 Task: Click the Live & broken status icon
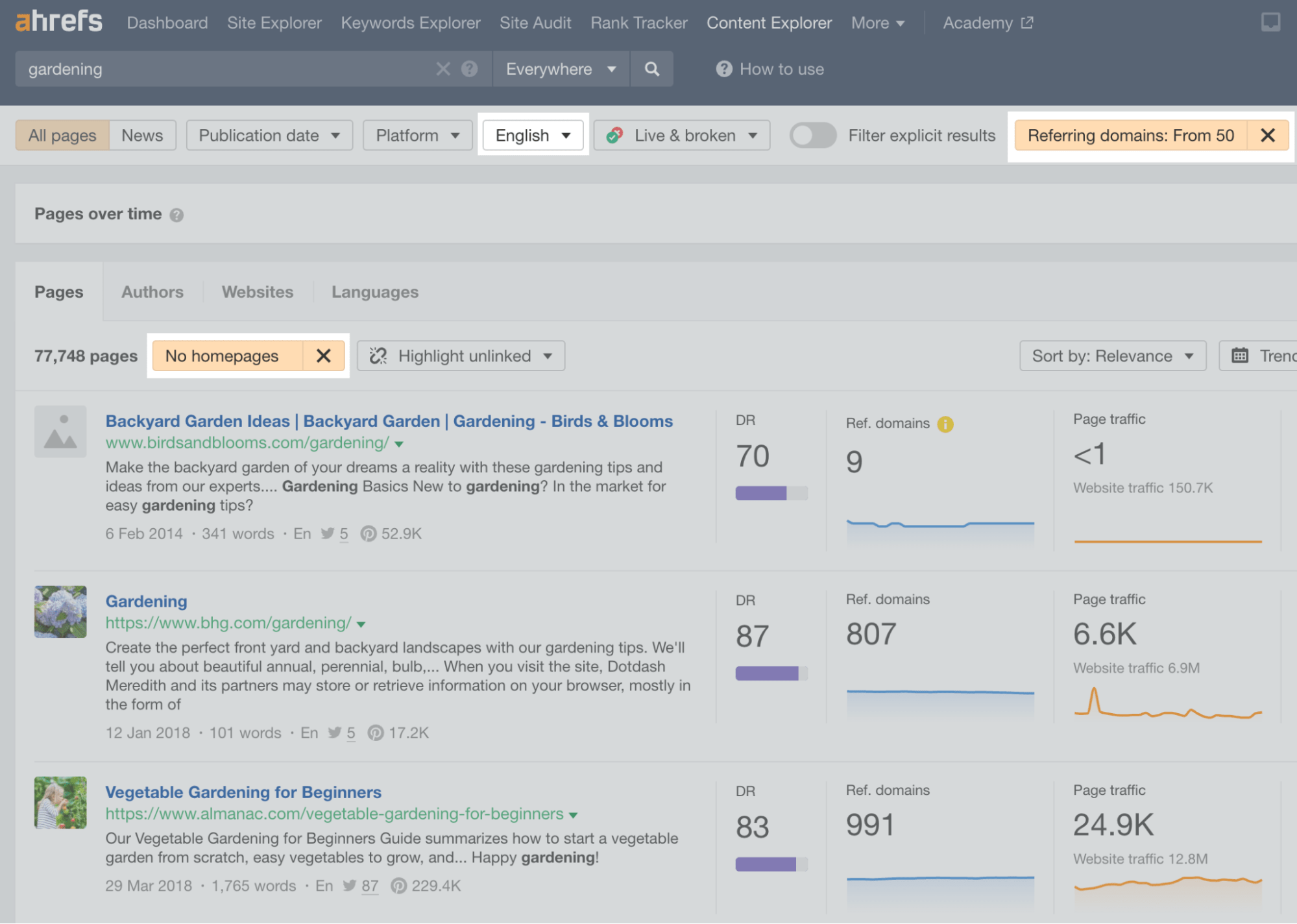614,134
